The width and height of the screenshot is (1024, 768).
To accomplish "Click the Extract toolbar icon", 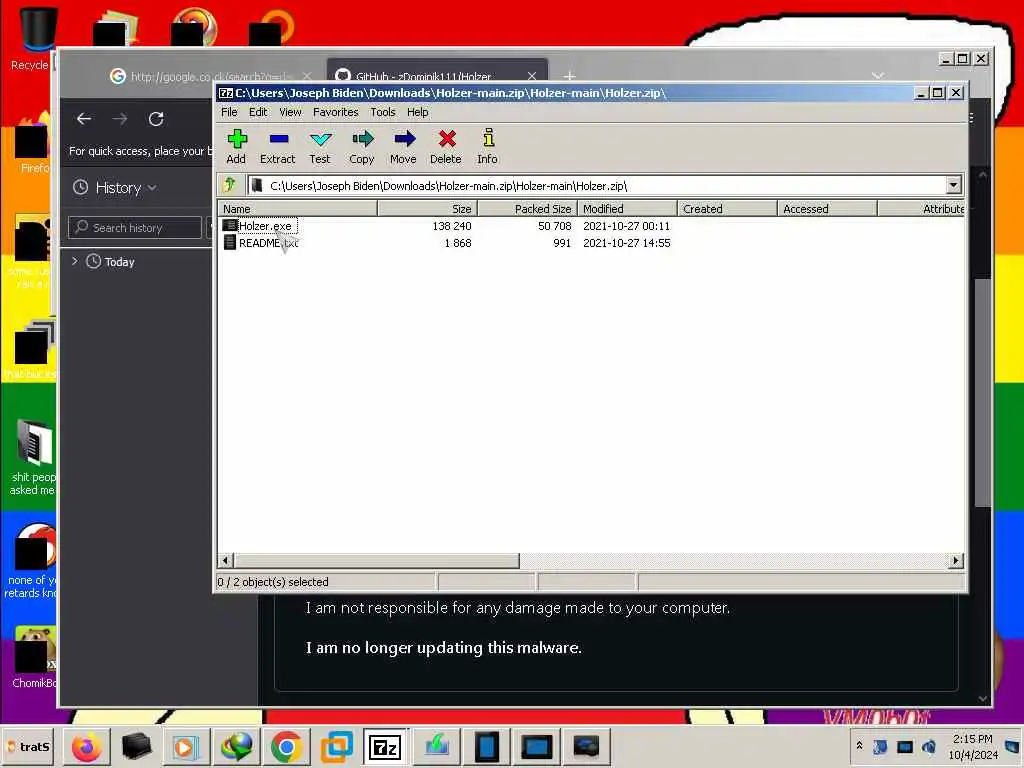I will (x=278, y=146).
